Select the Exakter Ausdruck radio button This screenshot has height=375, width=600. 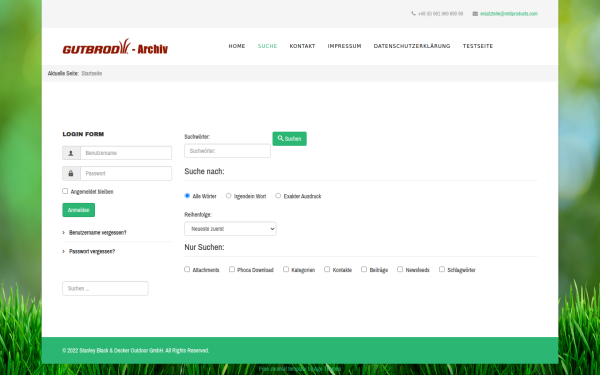click(278, 196)
